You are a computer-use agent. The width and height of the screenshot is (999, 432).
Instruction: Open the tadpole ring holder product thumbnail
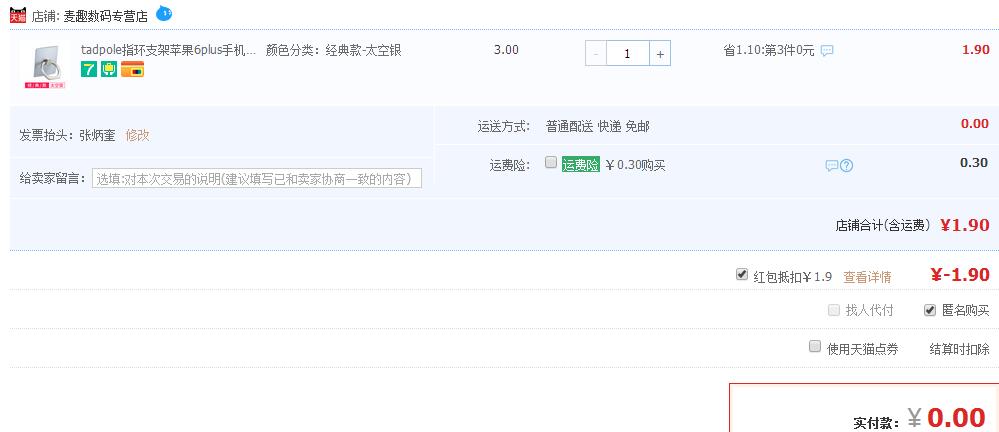[45, 65]
